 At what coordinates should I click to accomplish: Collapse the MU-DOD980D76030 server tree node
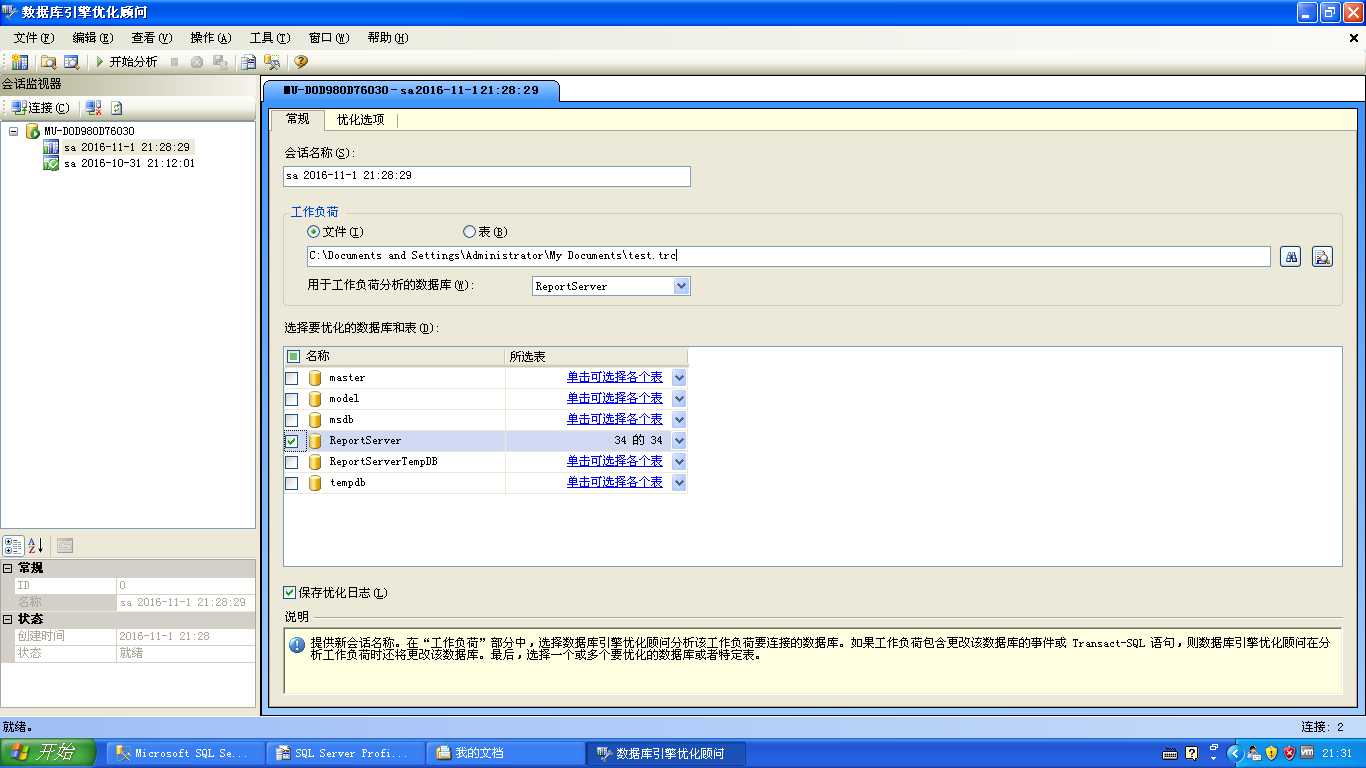click(x=14, y=131)
